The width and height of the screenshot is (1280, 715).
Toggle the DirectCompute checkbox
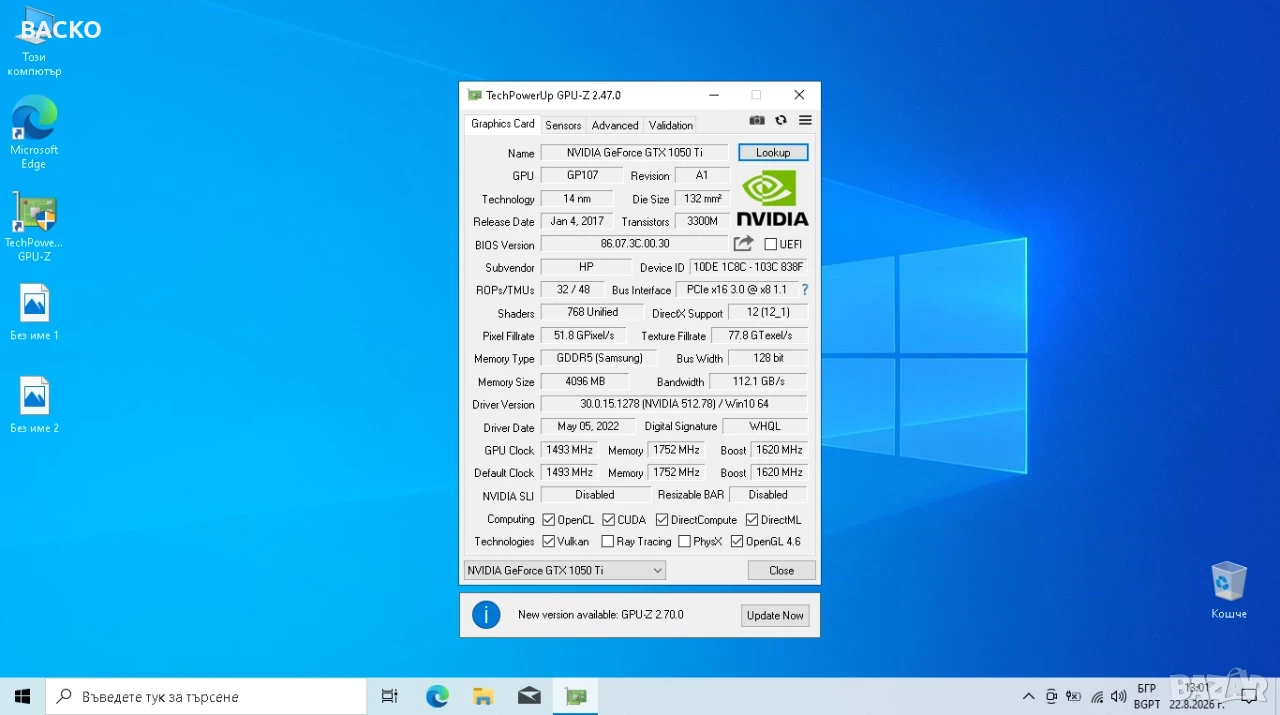662,520
